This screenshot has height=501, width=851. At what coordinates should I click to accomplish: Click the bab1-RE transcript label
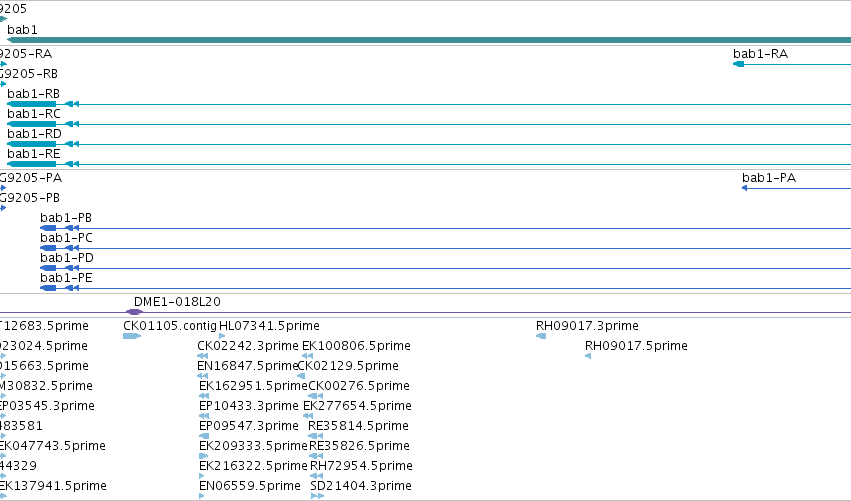coord(34,154)
